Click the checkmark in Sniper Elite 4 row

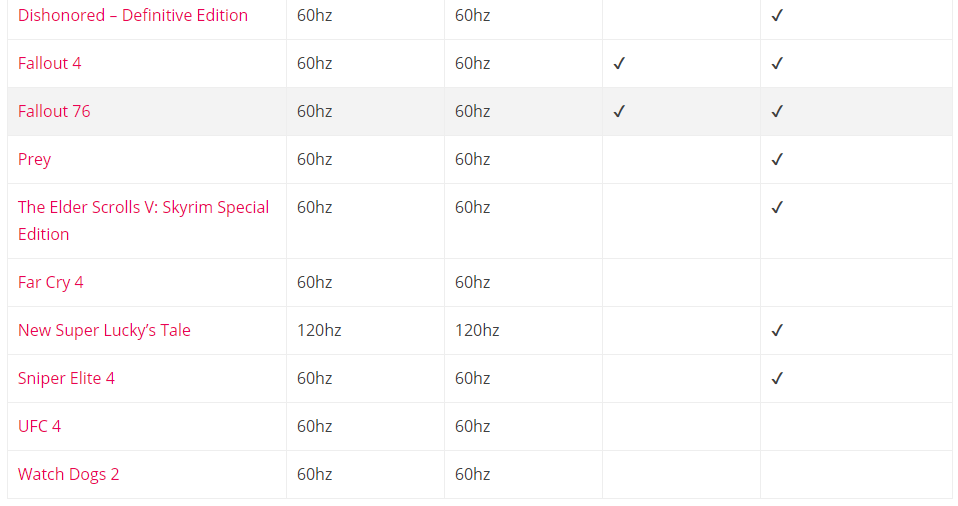coord(777,378)
